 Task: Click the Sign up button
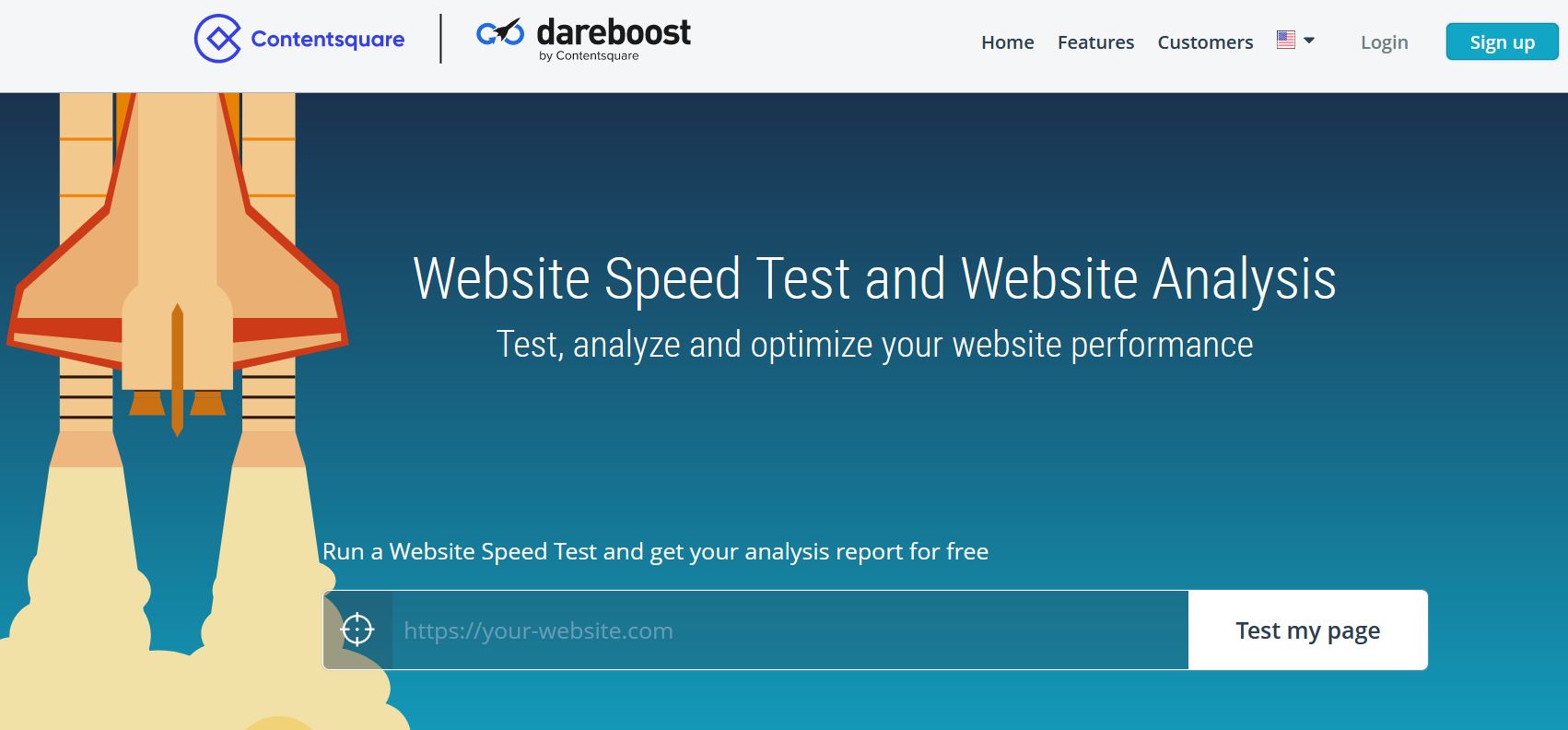(x=1502, y=41)
